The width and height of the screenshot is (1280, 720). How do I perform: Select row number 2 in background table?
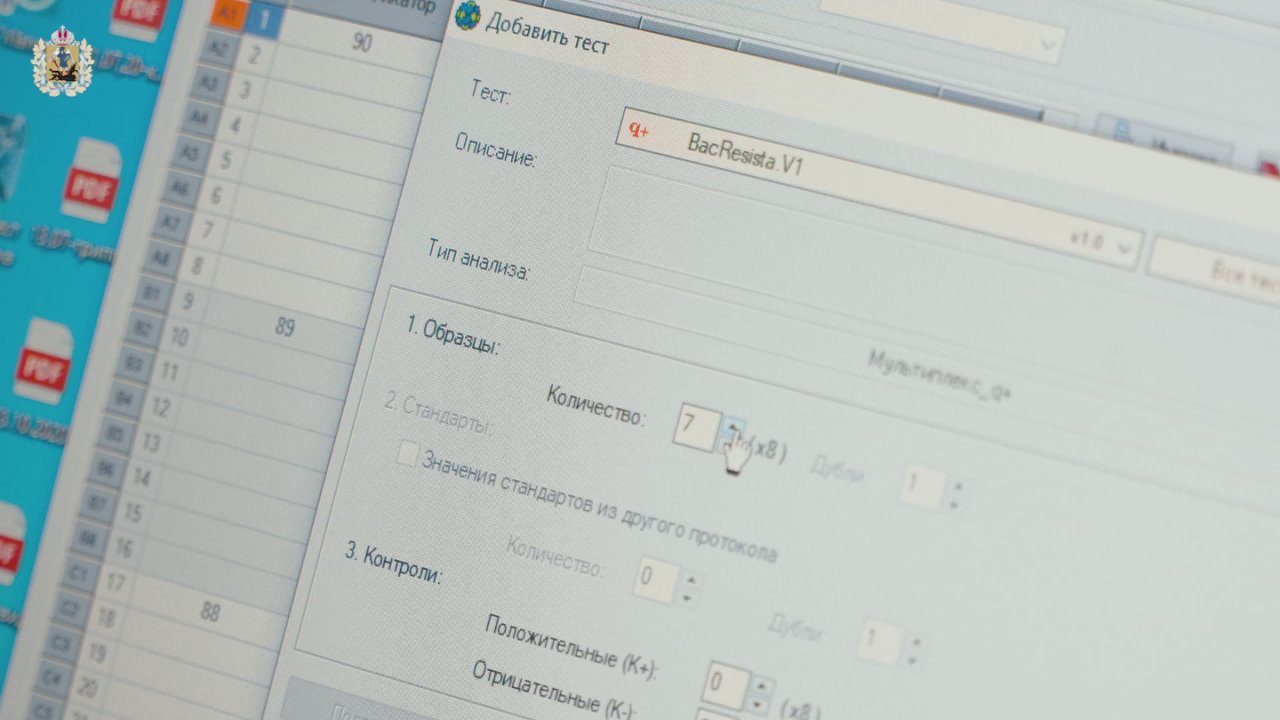(253, 55)
